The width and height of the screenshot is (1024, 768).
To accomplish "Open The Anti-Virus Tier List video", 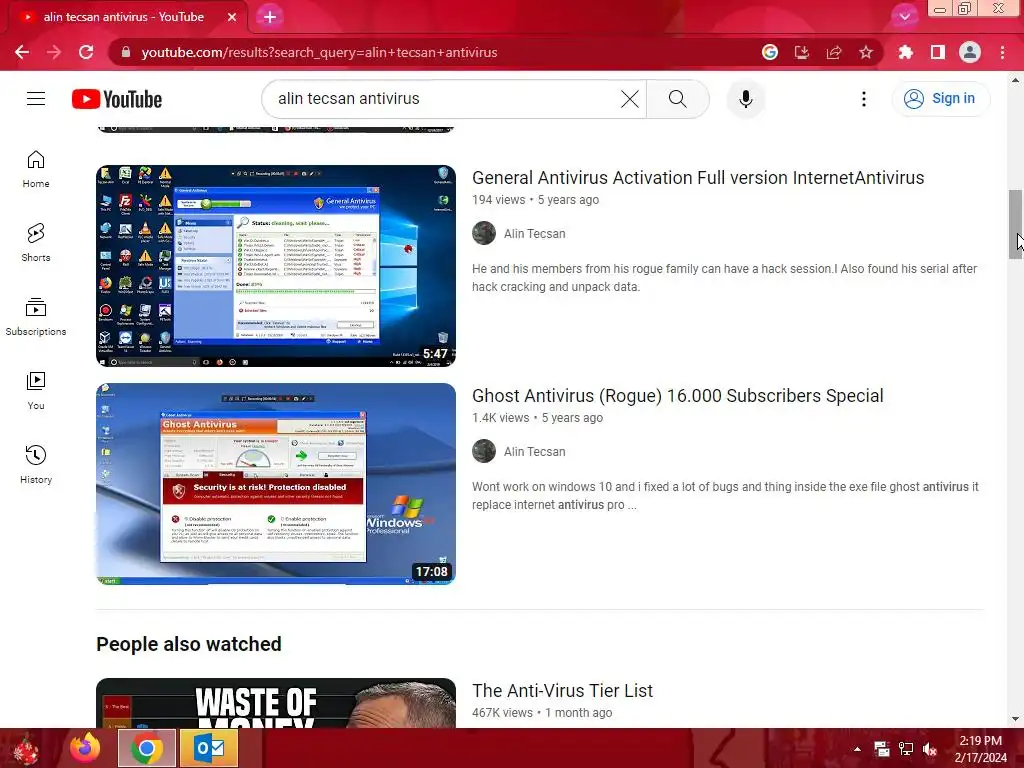I will pos(562,691).
